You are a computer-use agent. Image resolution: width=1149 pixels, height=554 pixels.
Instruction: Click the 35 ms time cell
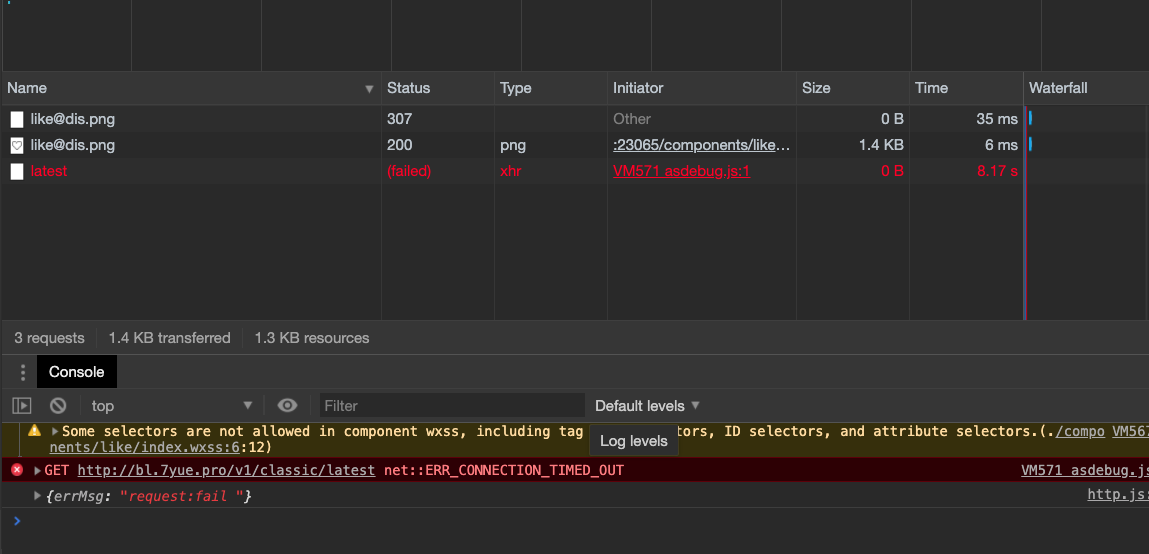(x=997, y=119)
